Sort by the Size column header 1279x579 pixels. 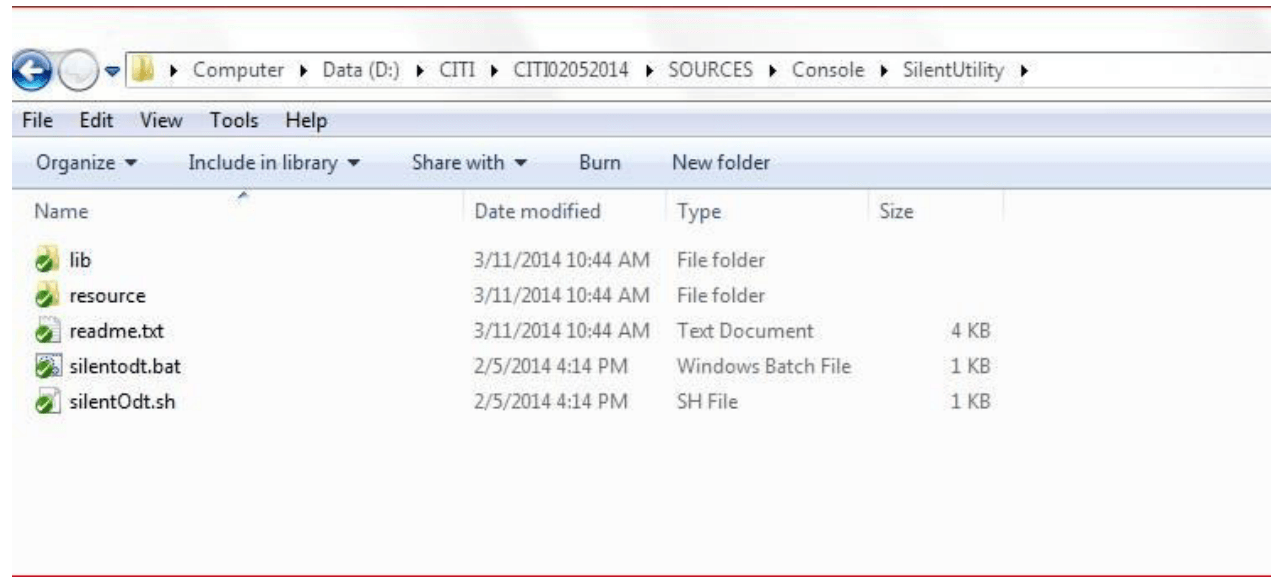coord(896,212)
